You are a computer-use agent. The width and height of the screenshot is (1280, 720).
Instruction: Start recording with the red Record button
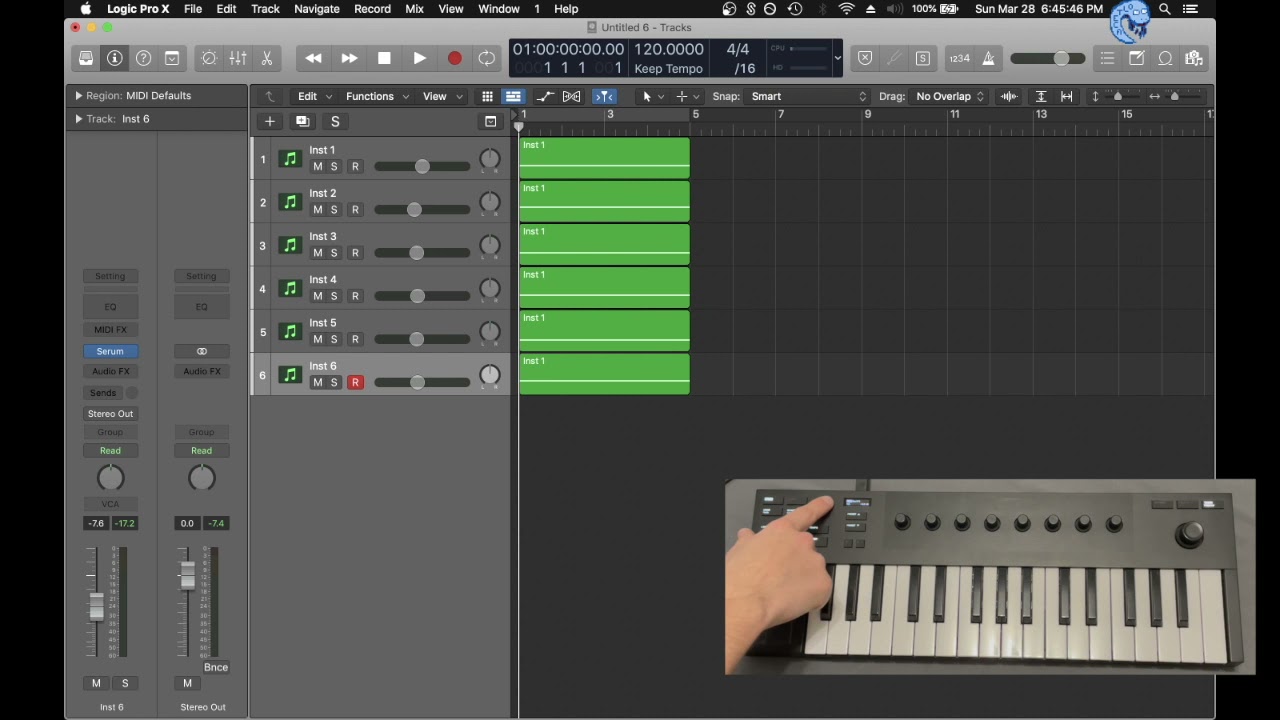(455, 59)
